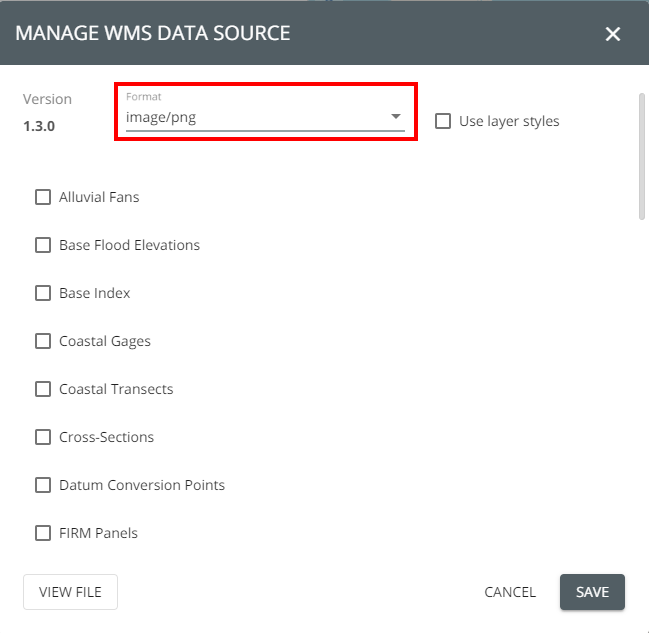Image resolution: width=649 pixels, height=633 pixels.
Task: Select the Coastal Transects checkbox
Action: click(x=43, y=389)
